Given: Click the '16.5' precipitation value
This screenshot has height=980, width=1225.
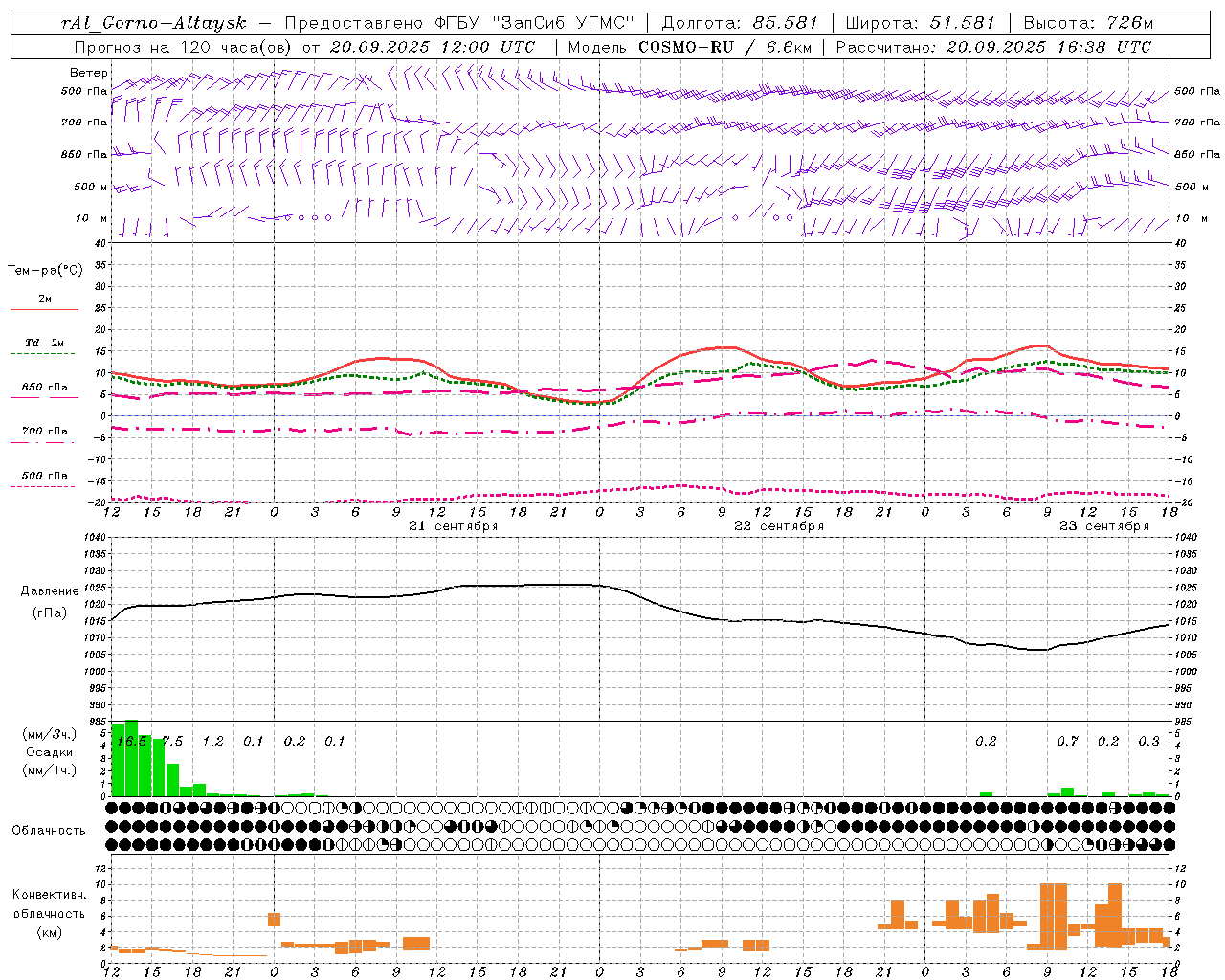Looking at the screenshot, I should 131,742.
